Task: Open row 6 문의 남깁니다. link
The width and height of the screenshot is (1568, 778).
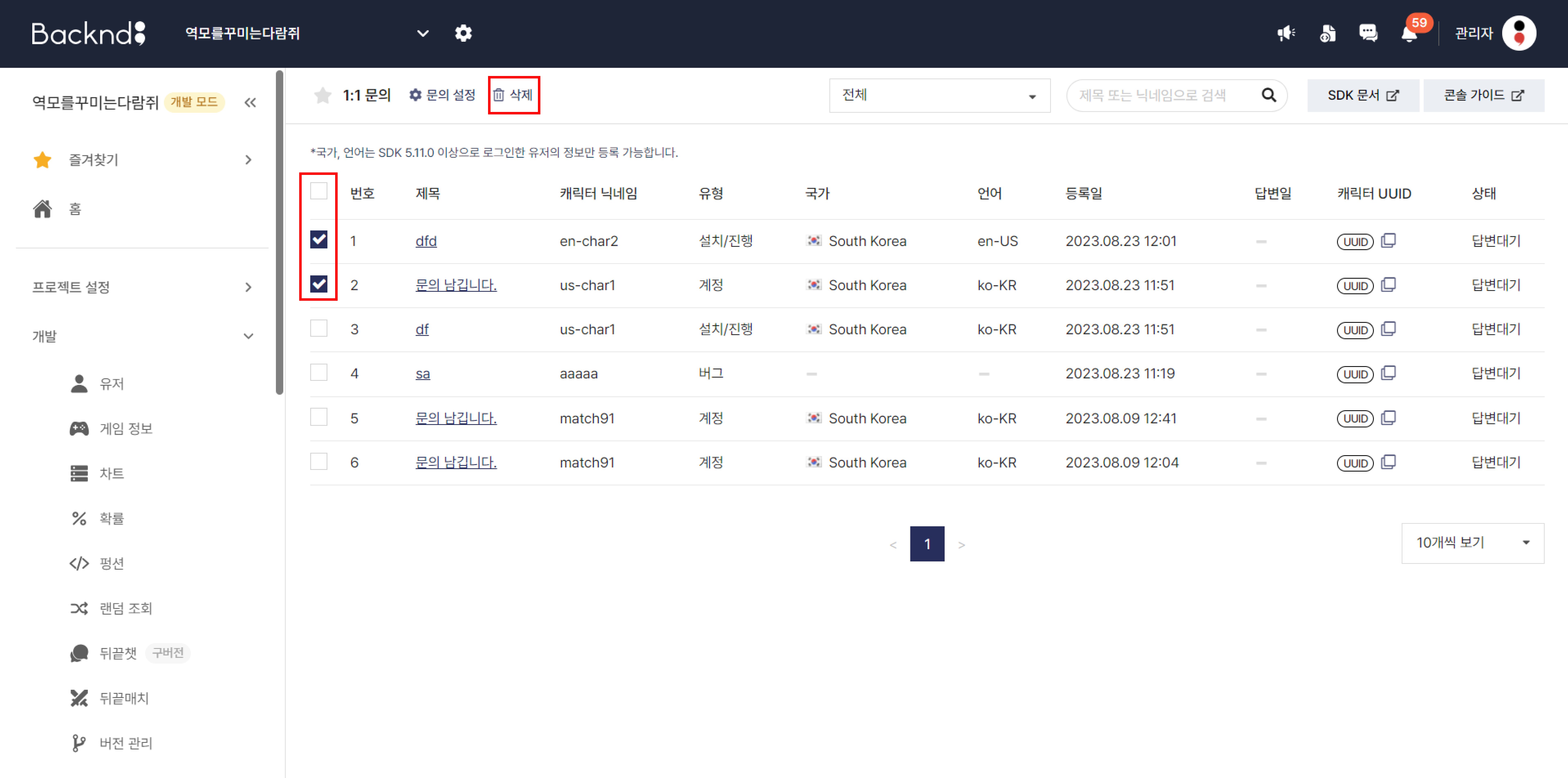Action: (456, 462)
